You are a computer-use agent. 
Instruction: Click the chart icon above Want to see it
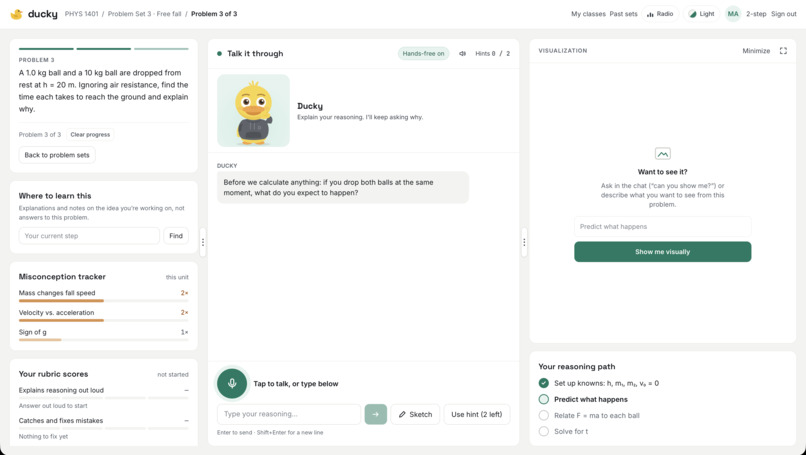point(663,154)
